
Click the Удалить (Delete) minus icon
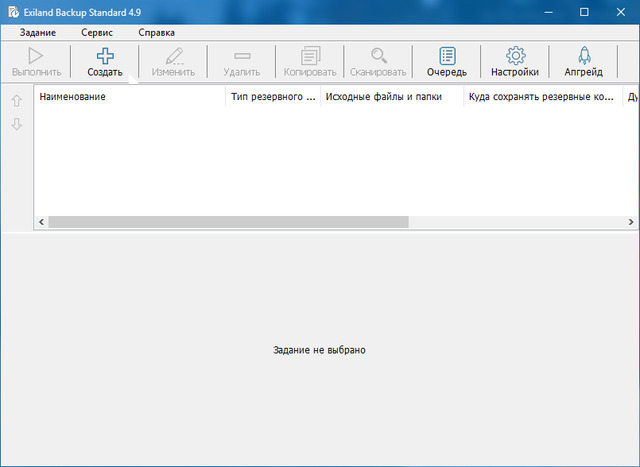[241, 56]
